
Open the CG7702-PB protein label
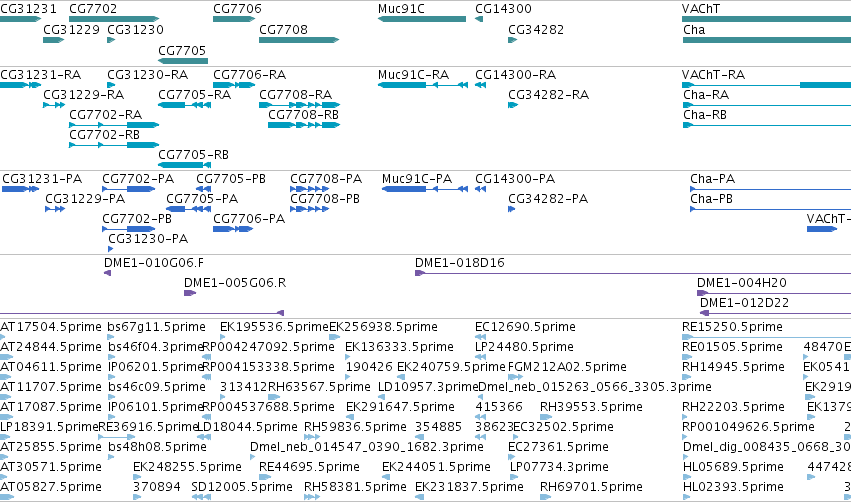pyautogui.click(x=137, y=219)
